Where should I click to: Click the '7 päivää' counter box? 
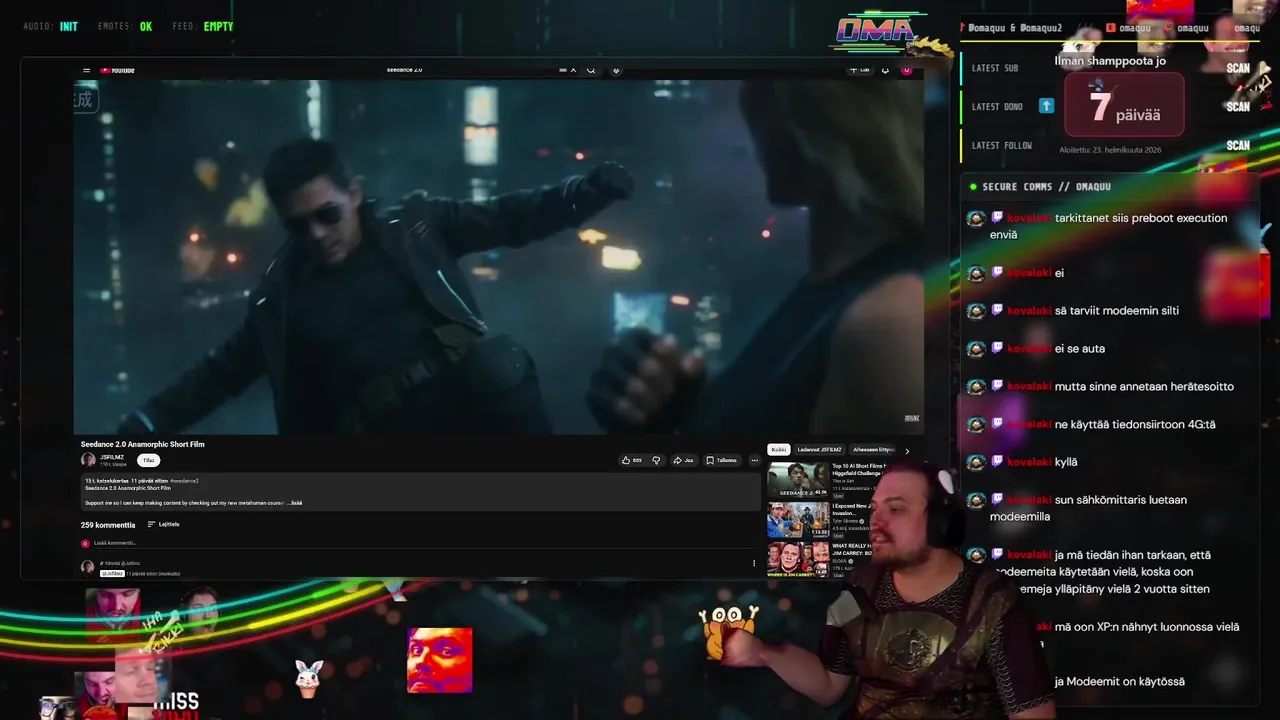(x=1124, y=104)
